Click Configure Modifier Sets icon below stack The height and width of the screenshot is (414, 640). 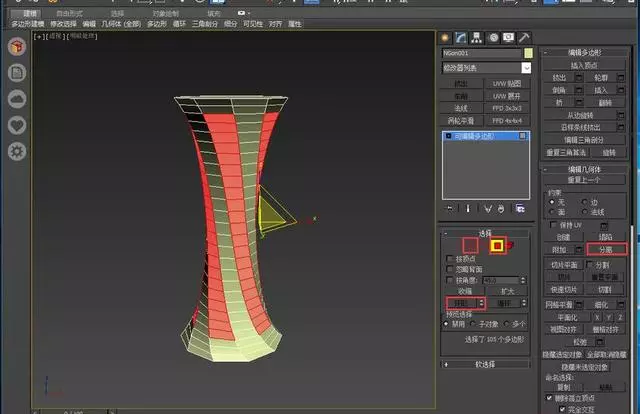519,209
